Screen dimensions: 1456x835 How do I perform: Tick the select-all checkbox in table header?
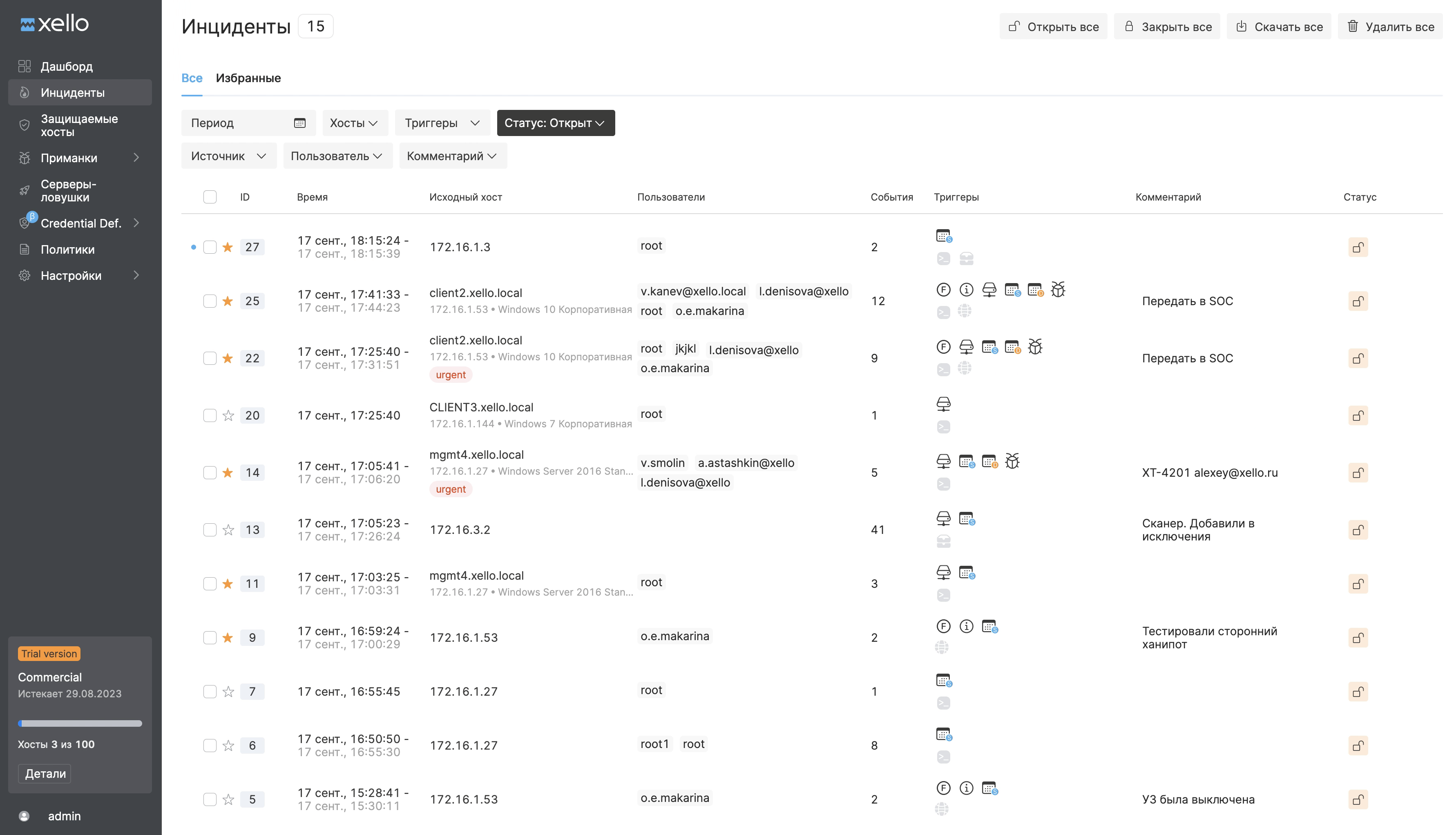coord(210,197)
